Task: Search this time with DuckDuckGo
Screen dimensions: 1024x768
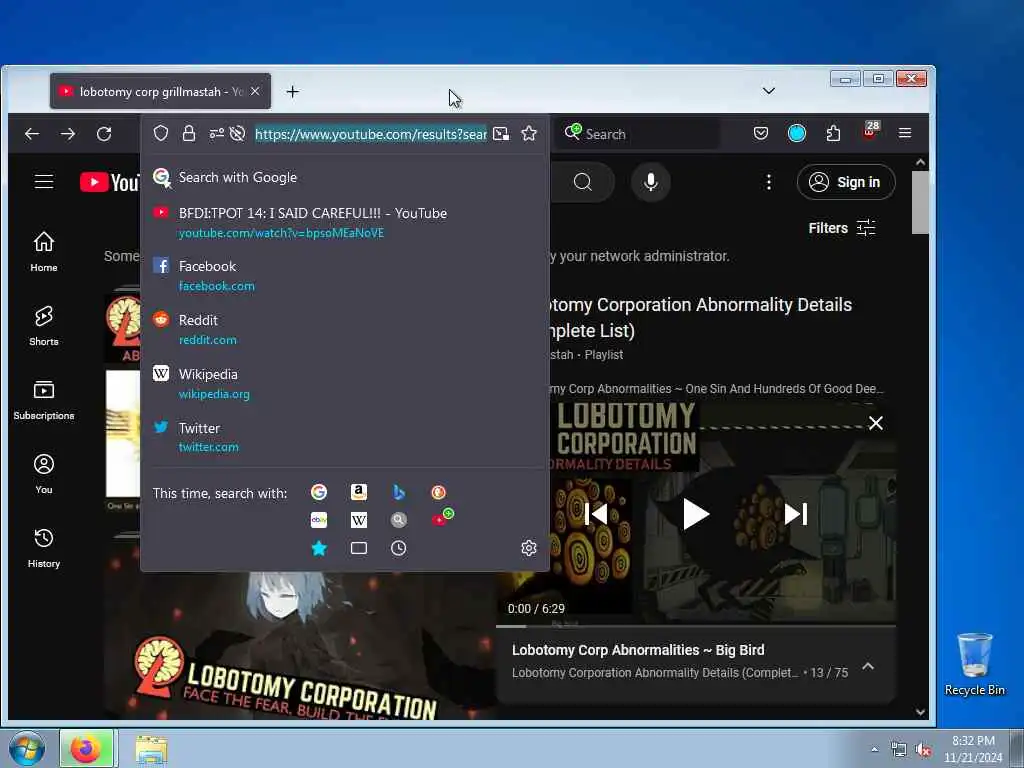Action: coord(438,492)
